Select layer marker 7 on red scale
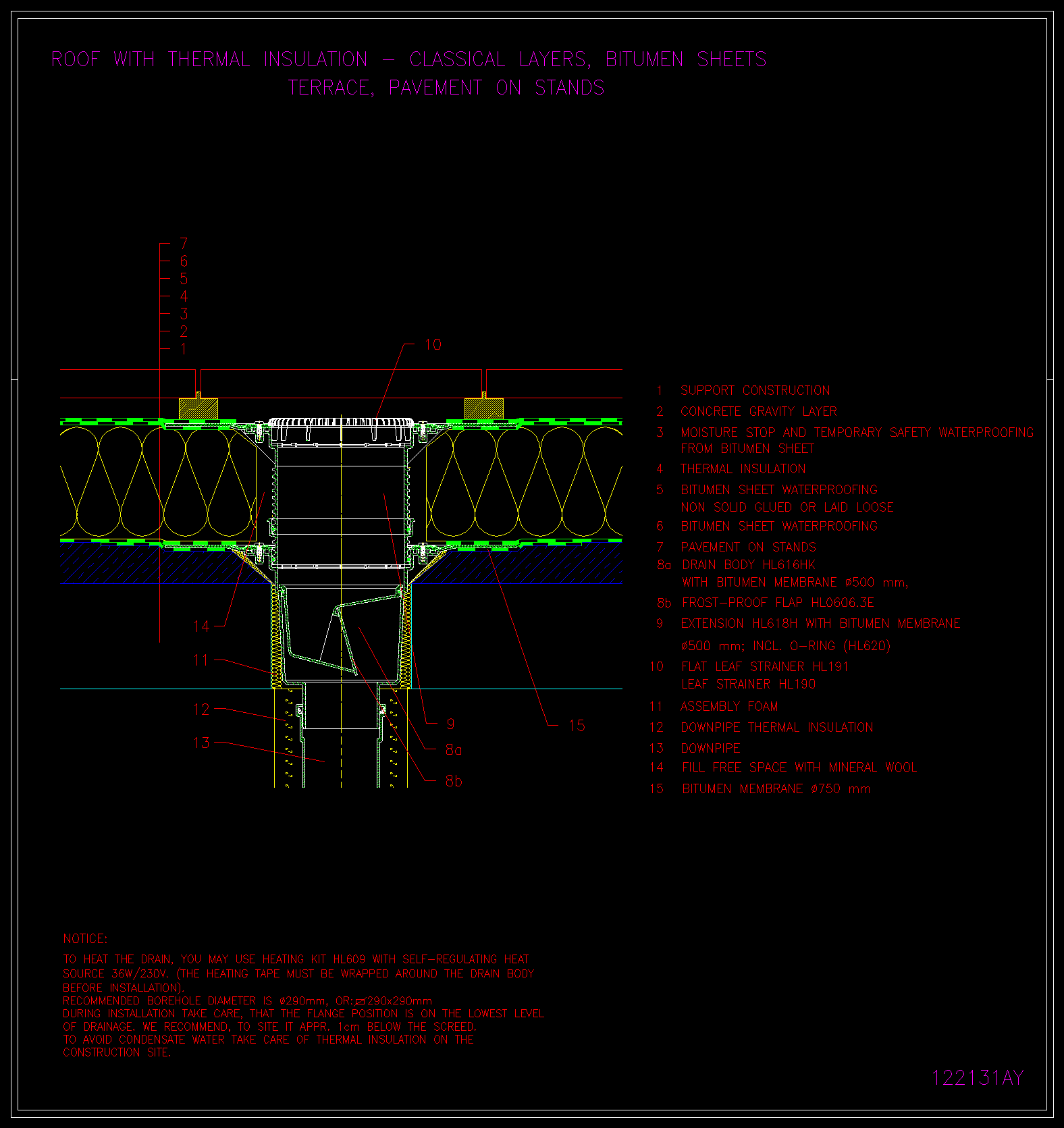1064x1128 pixels. pyautogui.click(x=184, y=244)
